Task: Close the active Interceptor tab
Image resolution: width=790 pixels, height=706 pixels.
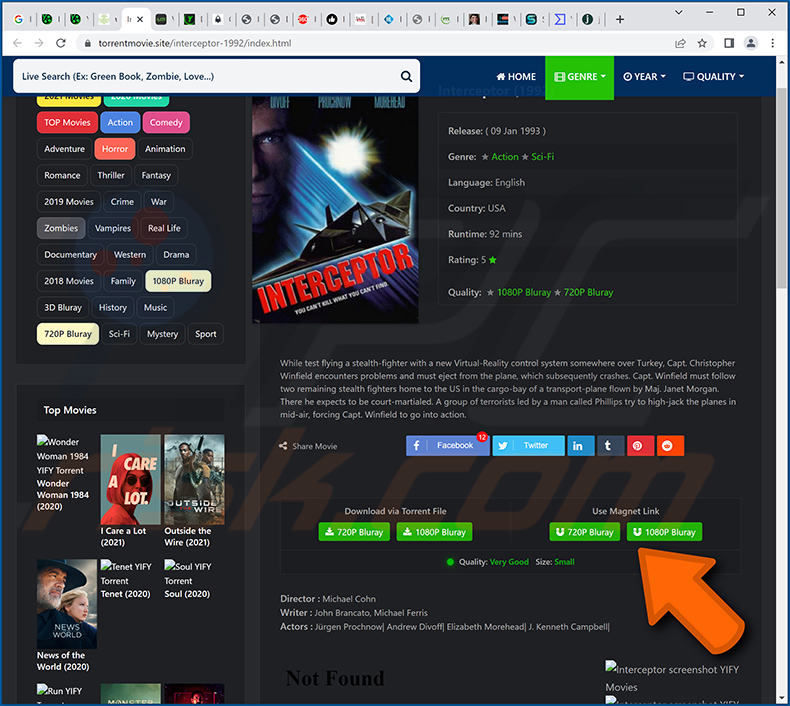Action: tap(140, 19)
